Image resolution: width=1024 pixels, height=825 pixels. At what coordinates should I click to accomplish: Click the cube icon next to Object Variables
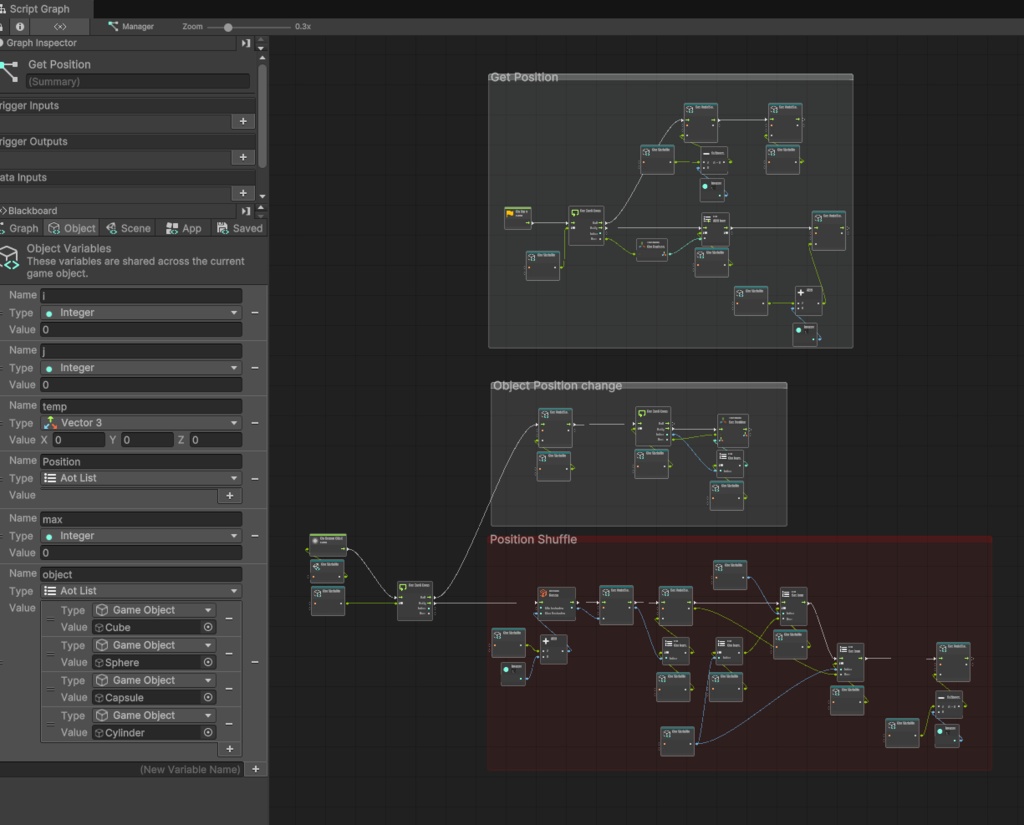tap(12, 259)
